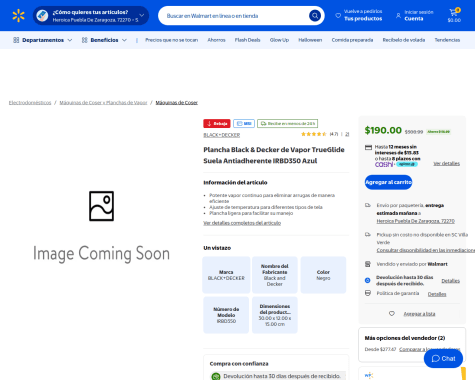
Task: Click the return icon by Devolución hasta 30 días
Action: tap(368, 280)
